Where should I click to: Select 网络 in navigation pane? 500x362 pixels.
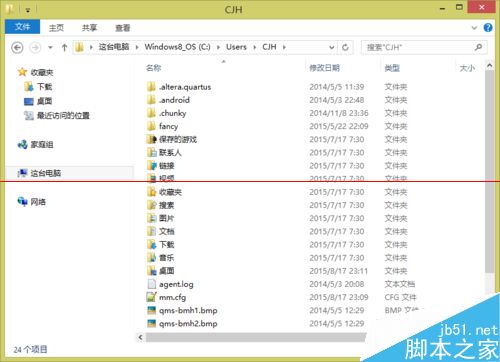point(38,202)
